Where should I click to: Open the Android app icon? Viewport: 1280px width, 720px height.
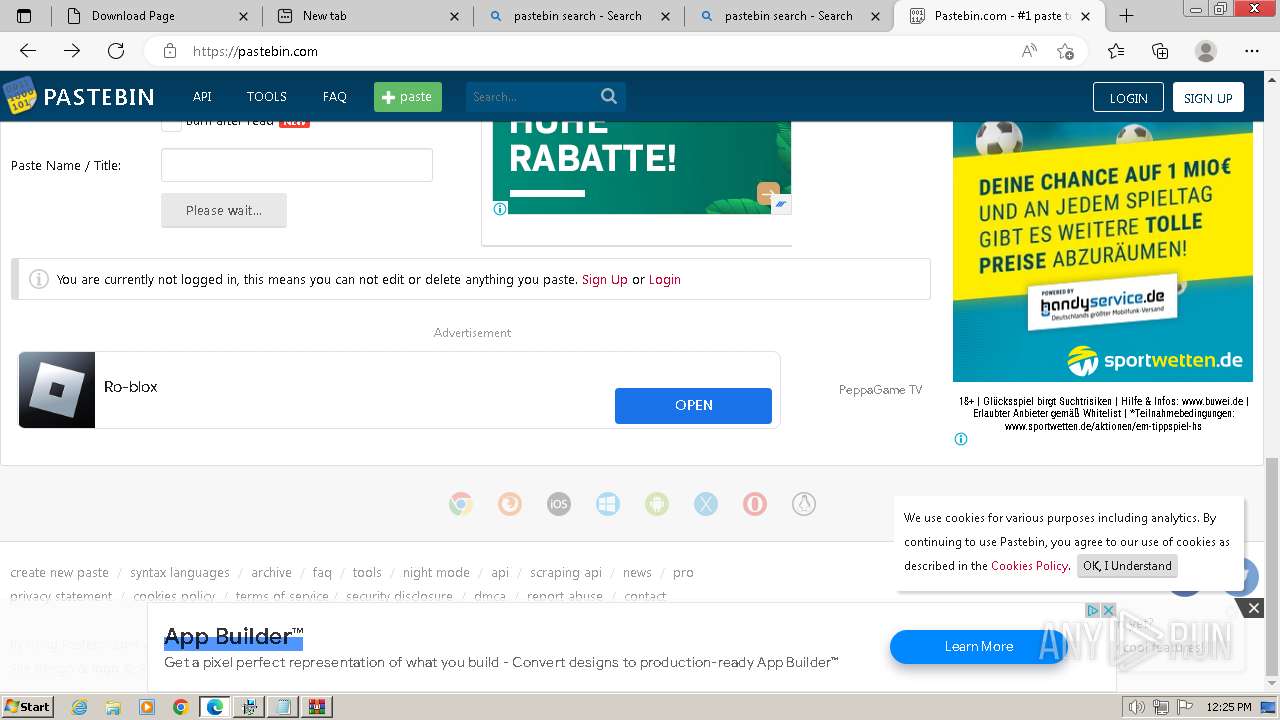coord(657,504)
